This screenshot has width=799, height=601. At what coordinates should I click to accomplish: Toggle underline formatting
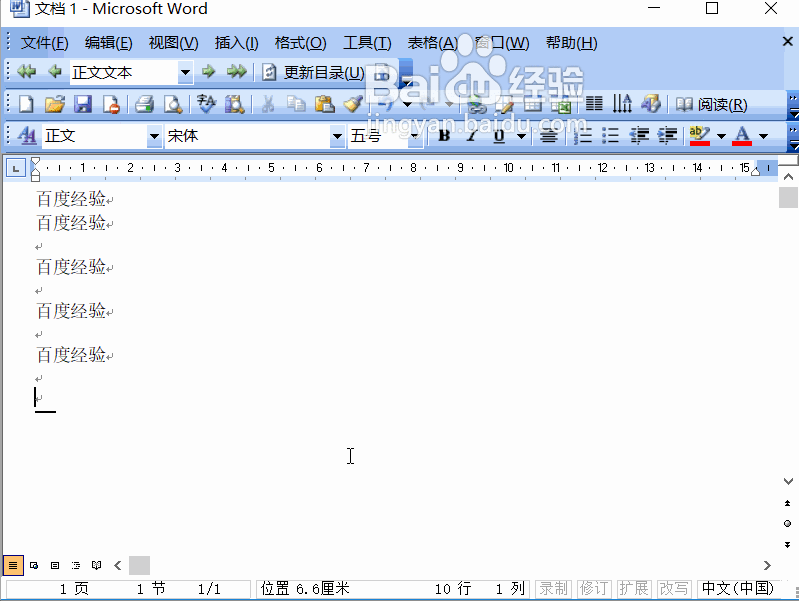(499, 136)
